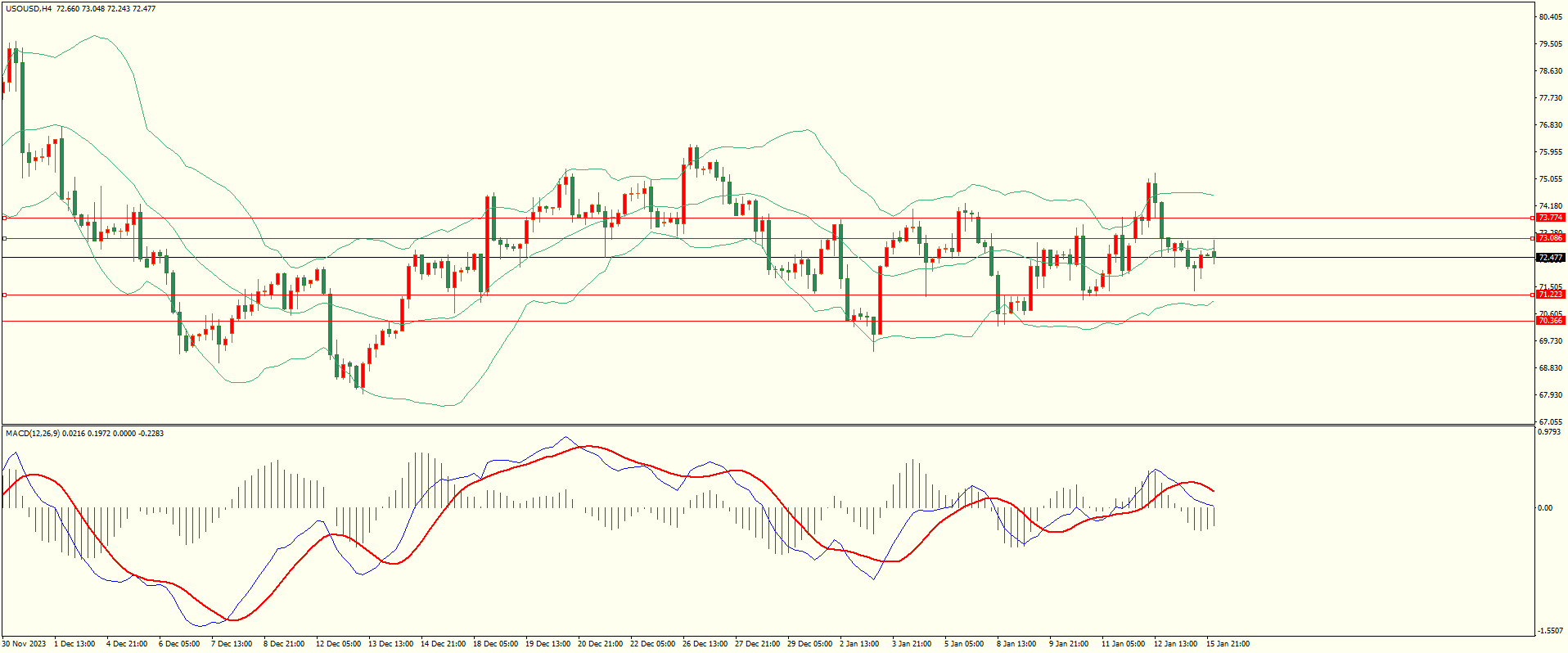The width and height of the screenshot is (1568, 653).
Task: Select the black 72.477 current price label
Action: 1550,258
